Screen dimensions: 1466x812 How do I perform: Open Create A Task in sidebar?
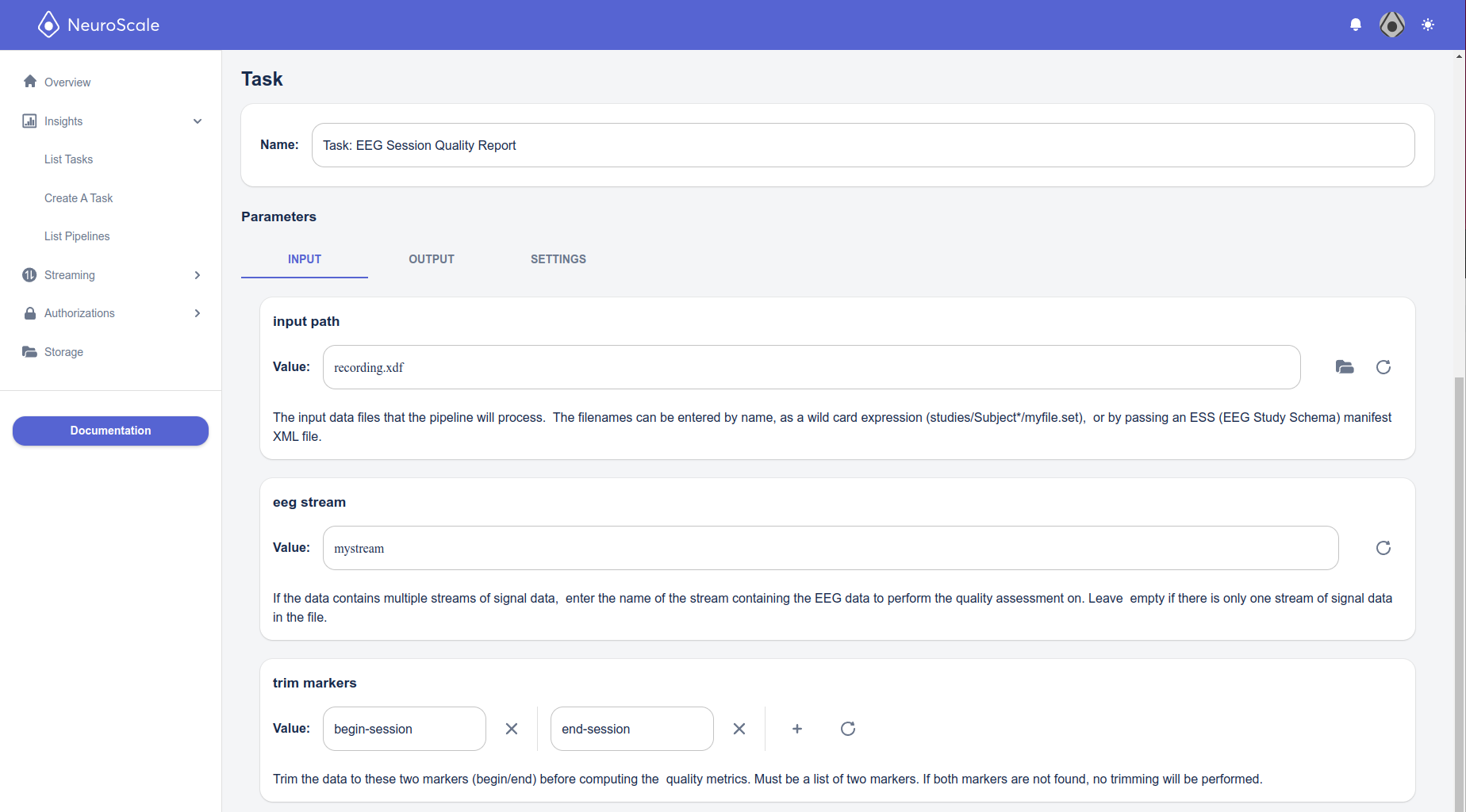point(79,197)
